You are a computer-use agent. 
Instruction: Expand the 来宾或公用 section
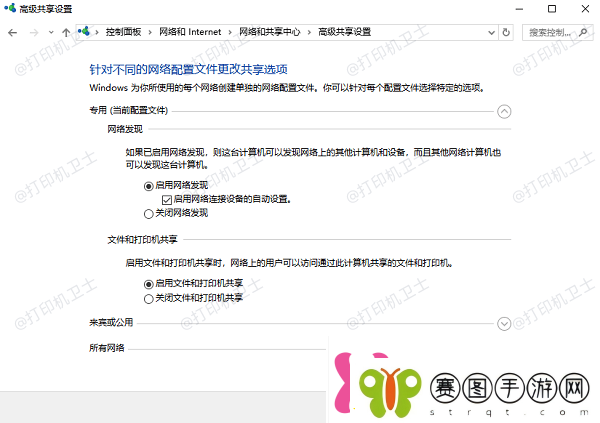pyautogui.click(x=504, y=324)
